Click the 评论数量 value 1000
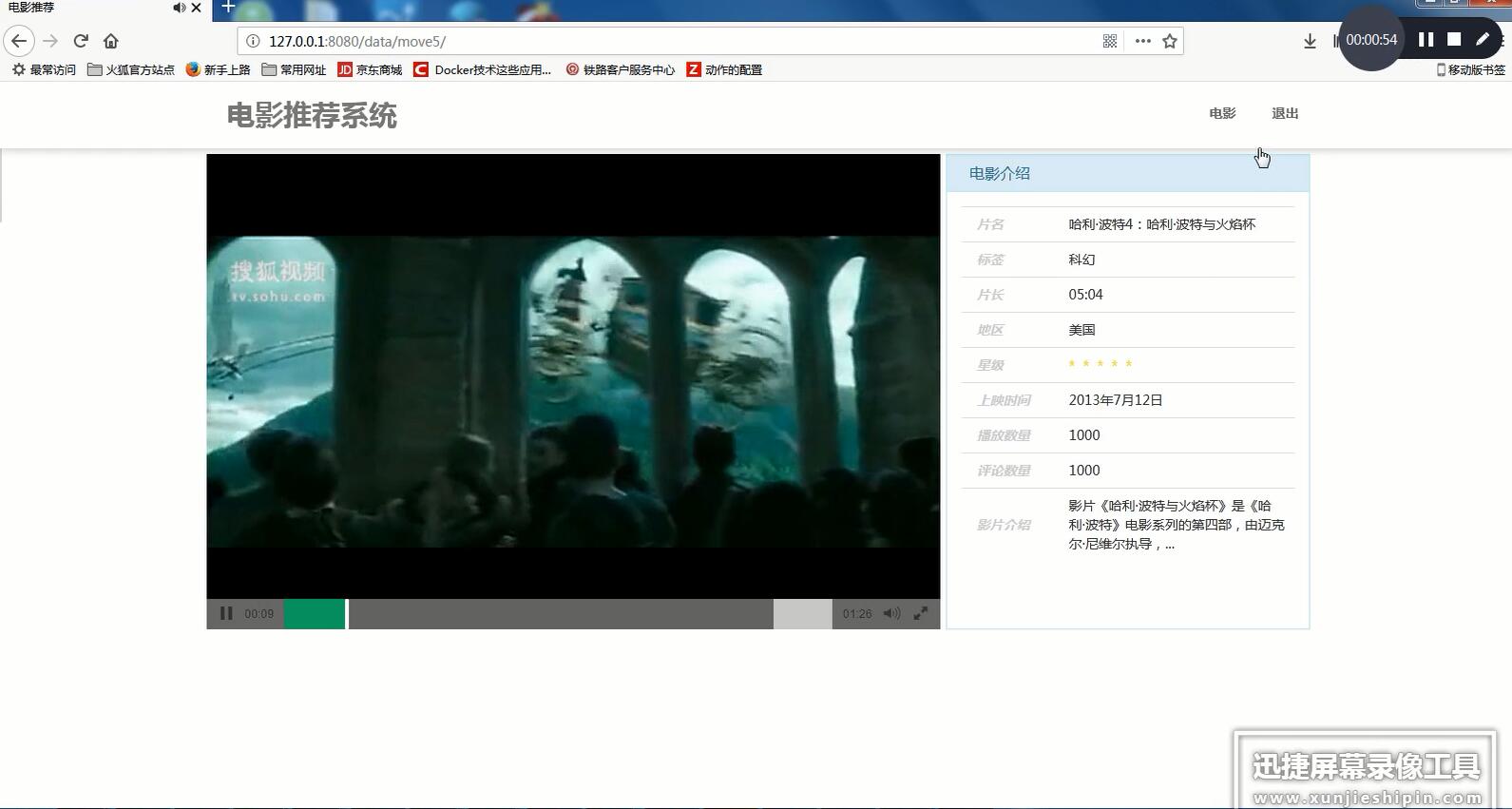The width and height of the screenshot is (1512, 809). [1084, 471]
